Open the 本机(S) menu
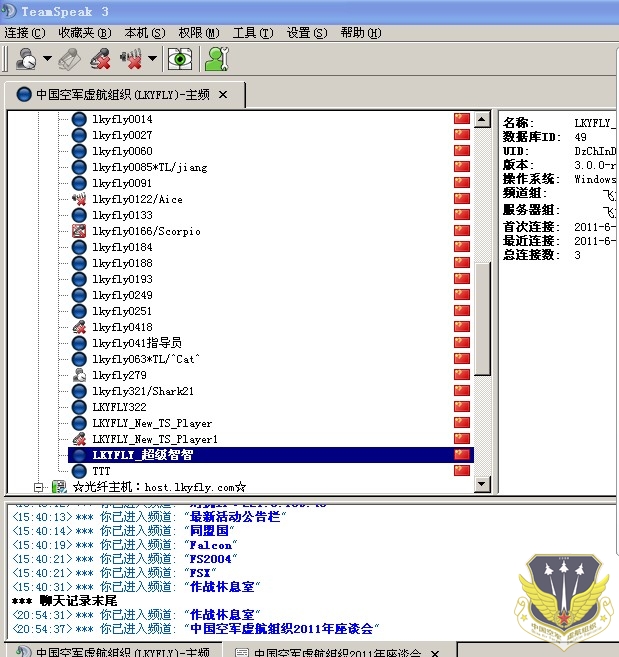Viewport: 619px width, 657px height. [x=145, y=33]
